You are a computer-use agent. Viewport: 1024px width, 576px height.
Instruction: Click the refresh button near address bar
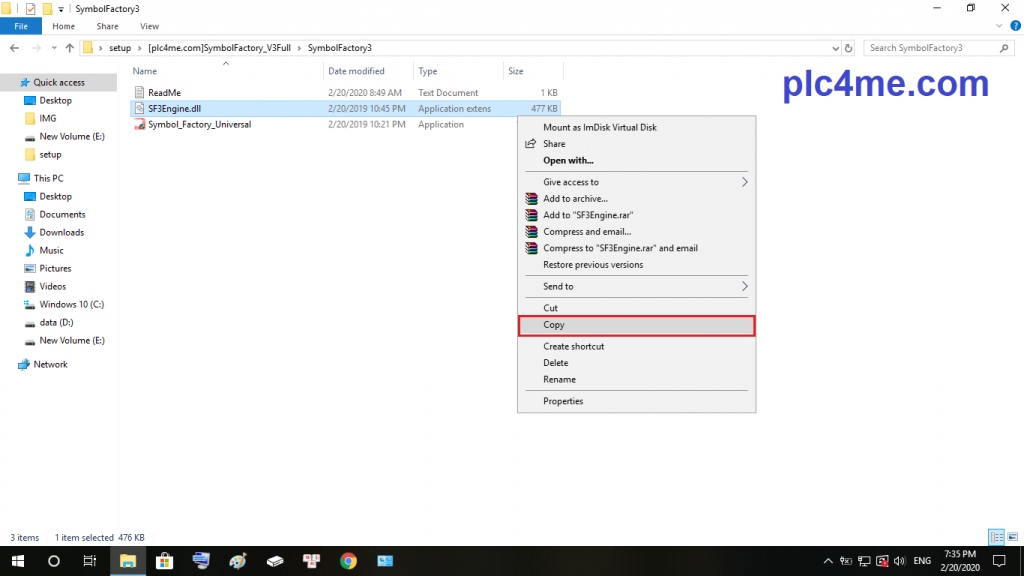tap(849, 48)
